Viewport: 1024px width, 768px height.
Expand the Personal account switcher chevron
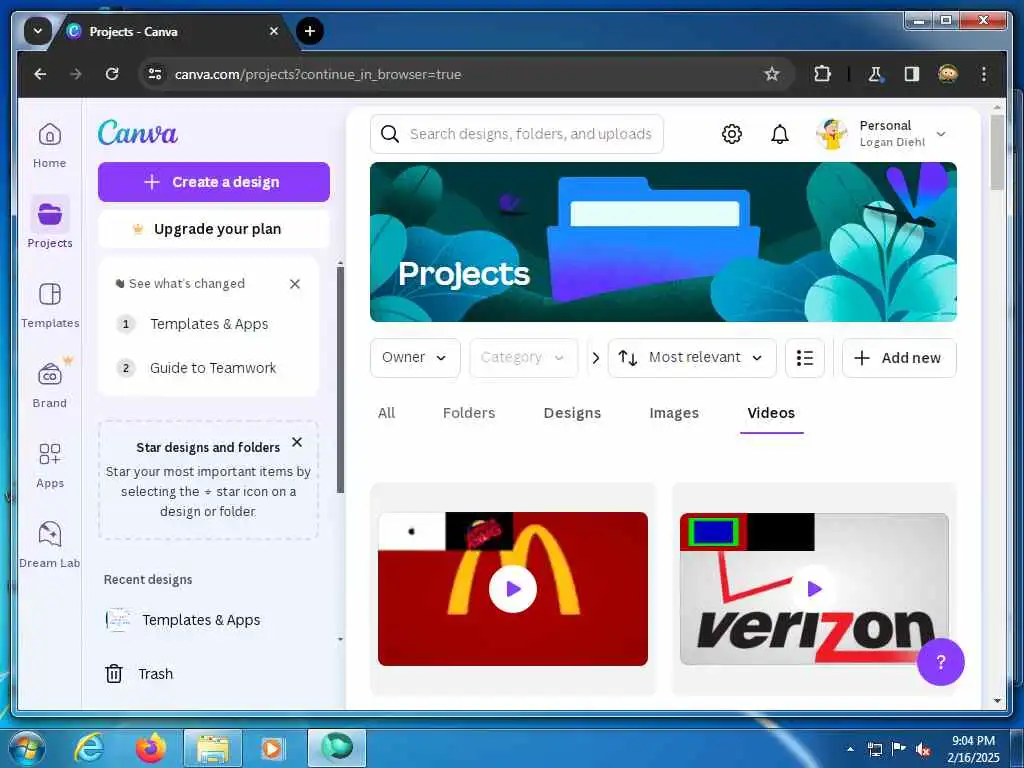tap(940, 134)
